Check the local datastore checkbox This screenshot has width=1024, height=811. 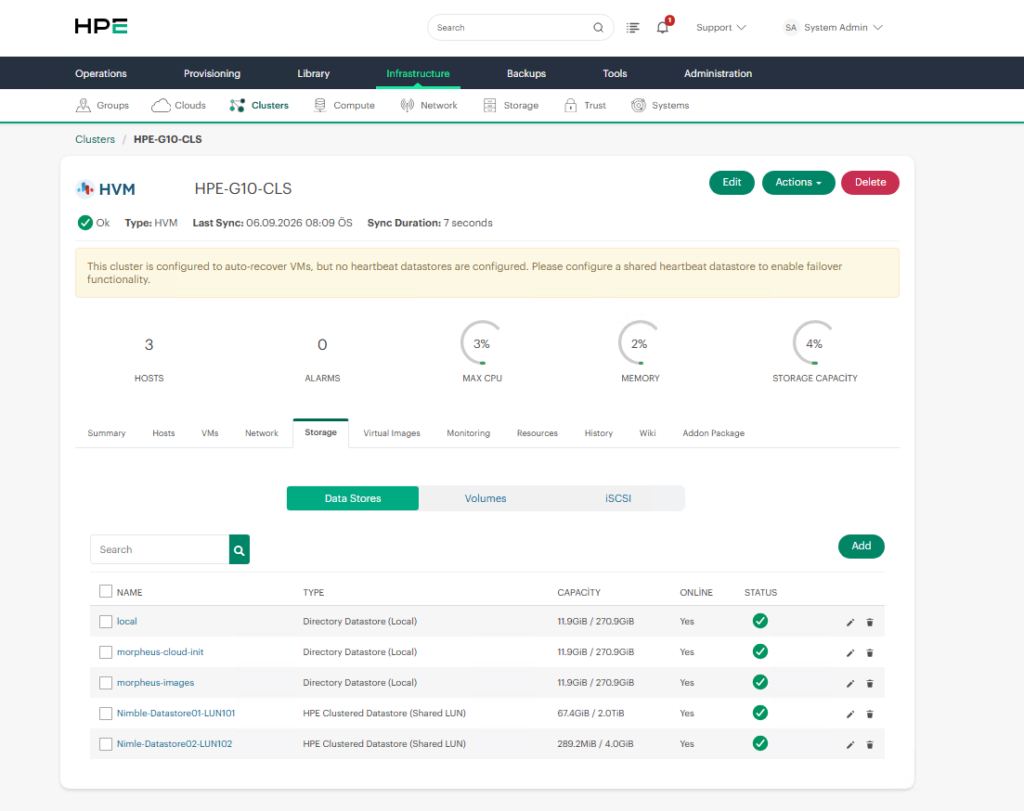[x=106, y=622]
